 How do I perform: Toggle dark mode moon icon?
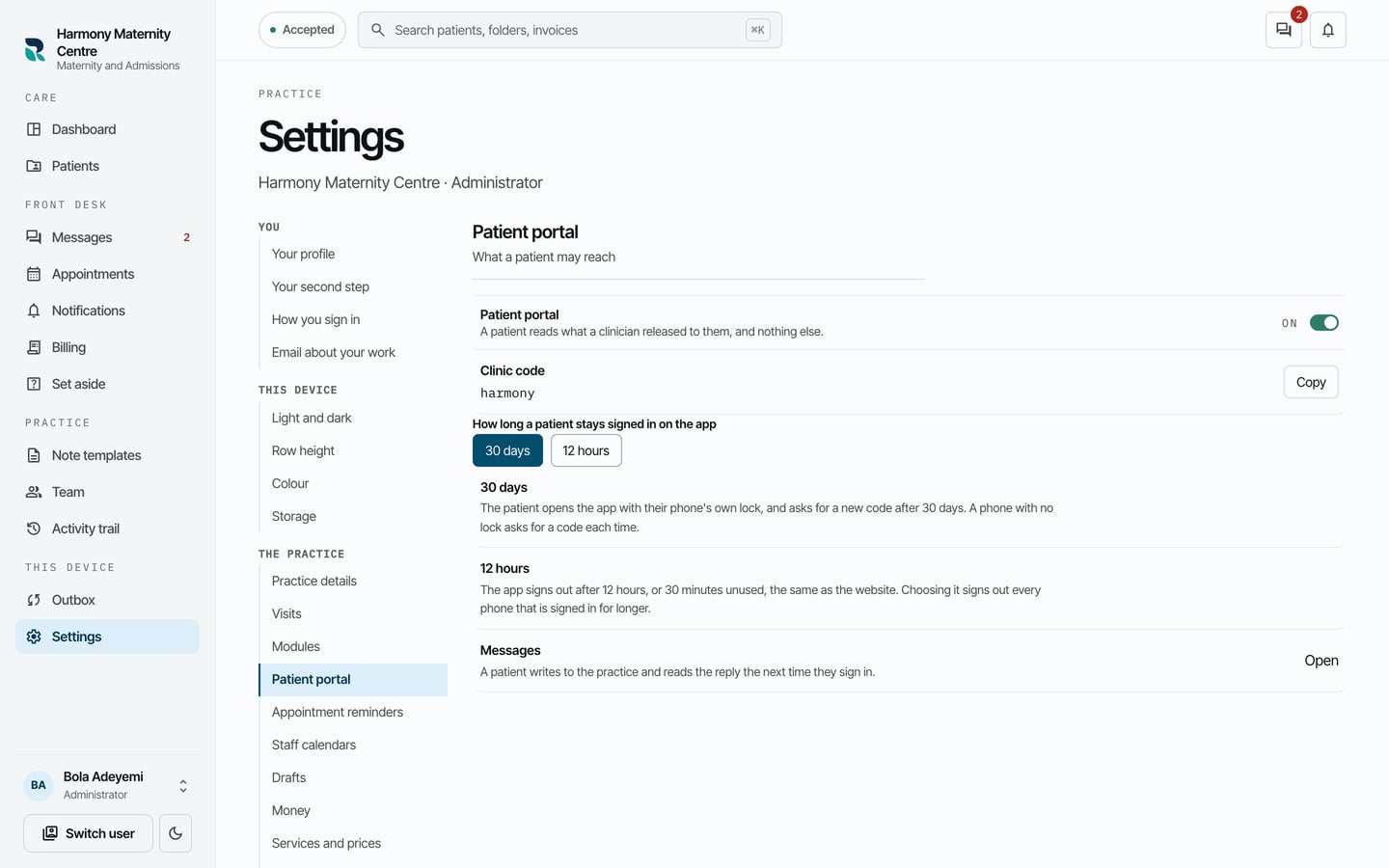click(176, 833)
